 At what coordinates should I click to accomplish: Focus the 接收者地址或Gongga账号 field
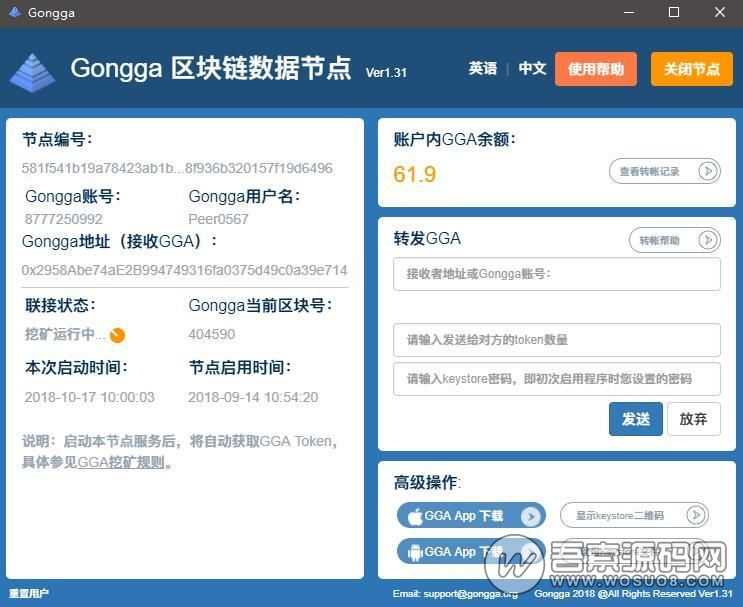tap(556, 274)
